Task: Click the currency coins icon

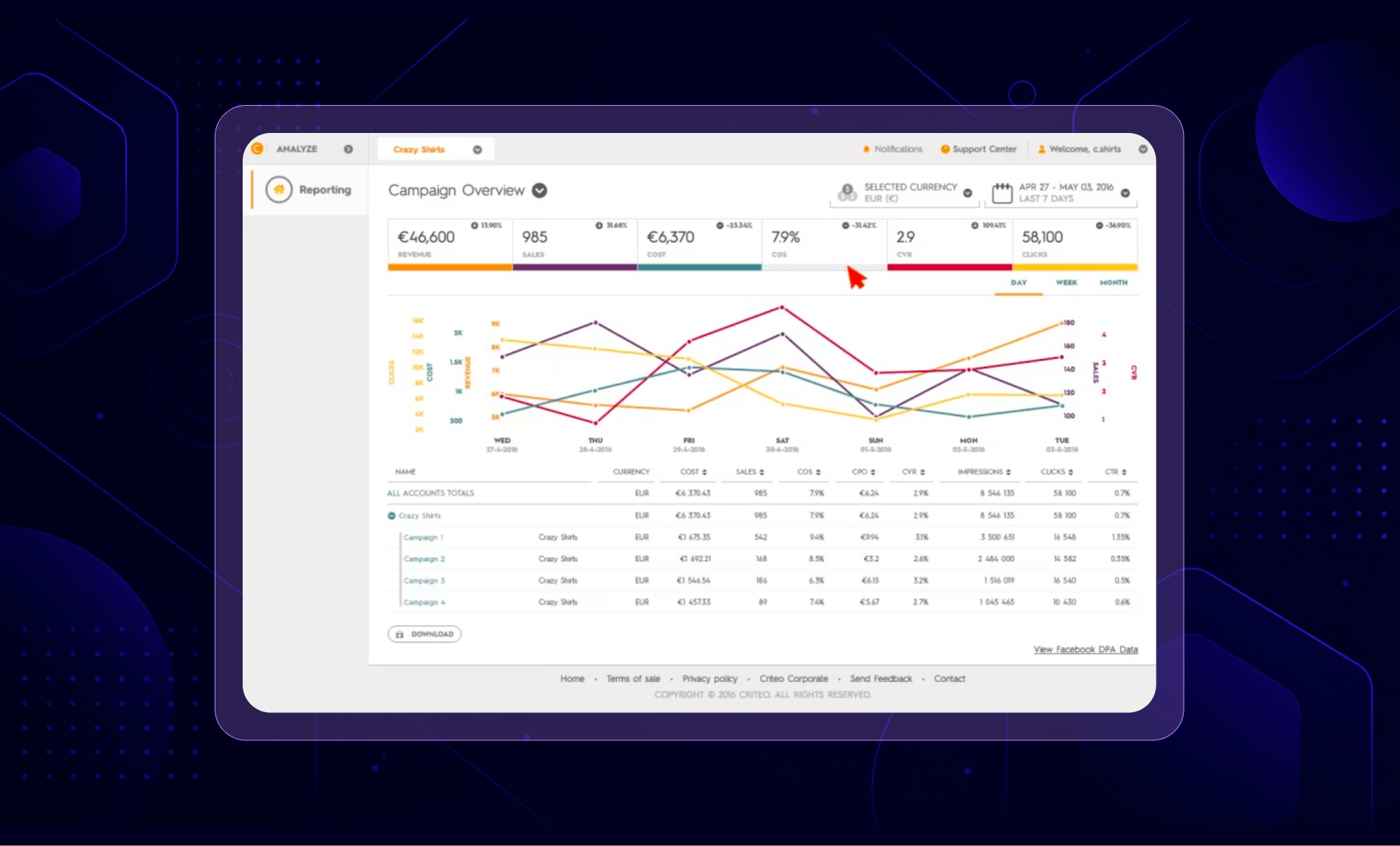Action: 847,192
